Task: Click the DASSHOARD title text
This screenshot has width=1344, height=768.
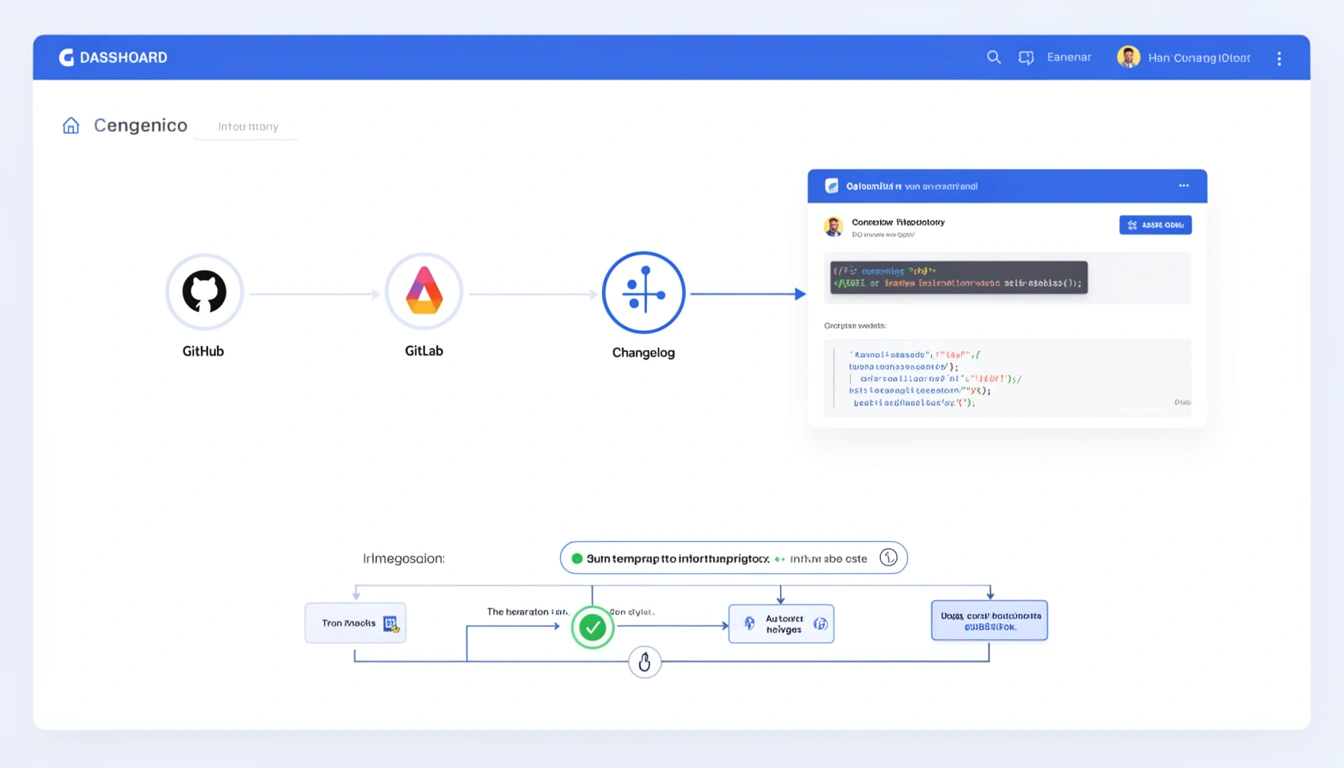Action: pos(123,58)
